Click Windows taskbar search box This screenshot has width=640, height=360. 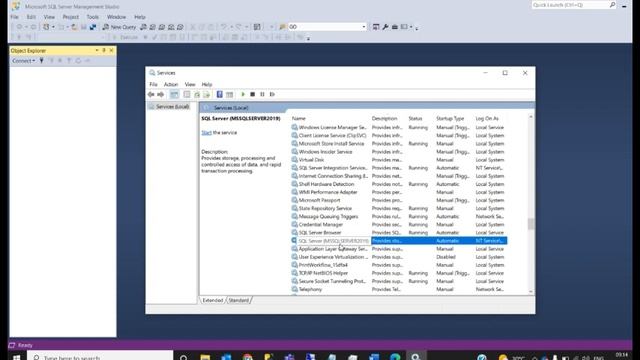[100, 356]
